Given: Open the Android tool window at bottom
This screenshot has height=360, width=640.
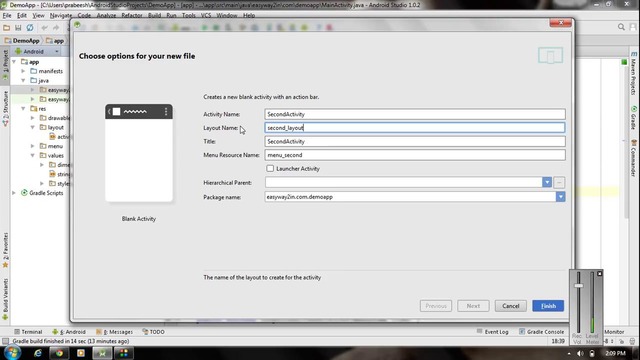Looking at the screenshot, I should pos(69,332).
